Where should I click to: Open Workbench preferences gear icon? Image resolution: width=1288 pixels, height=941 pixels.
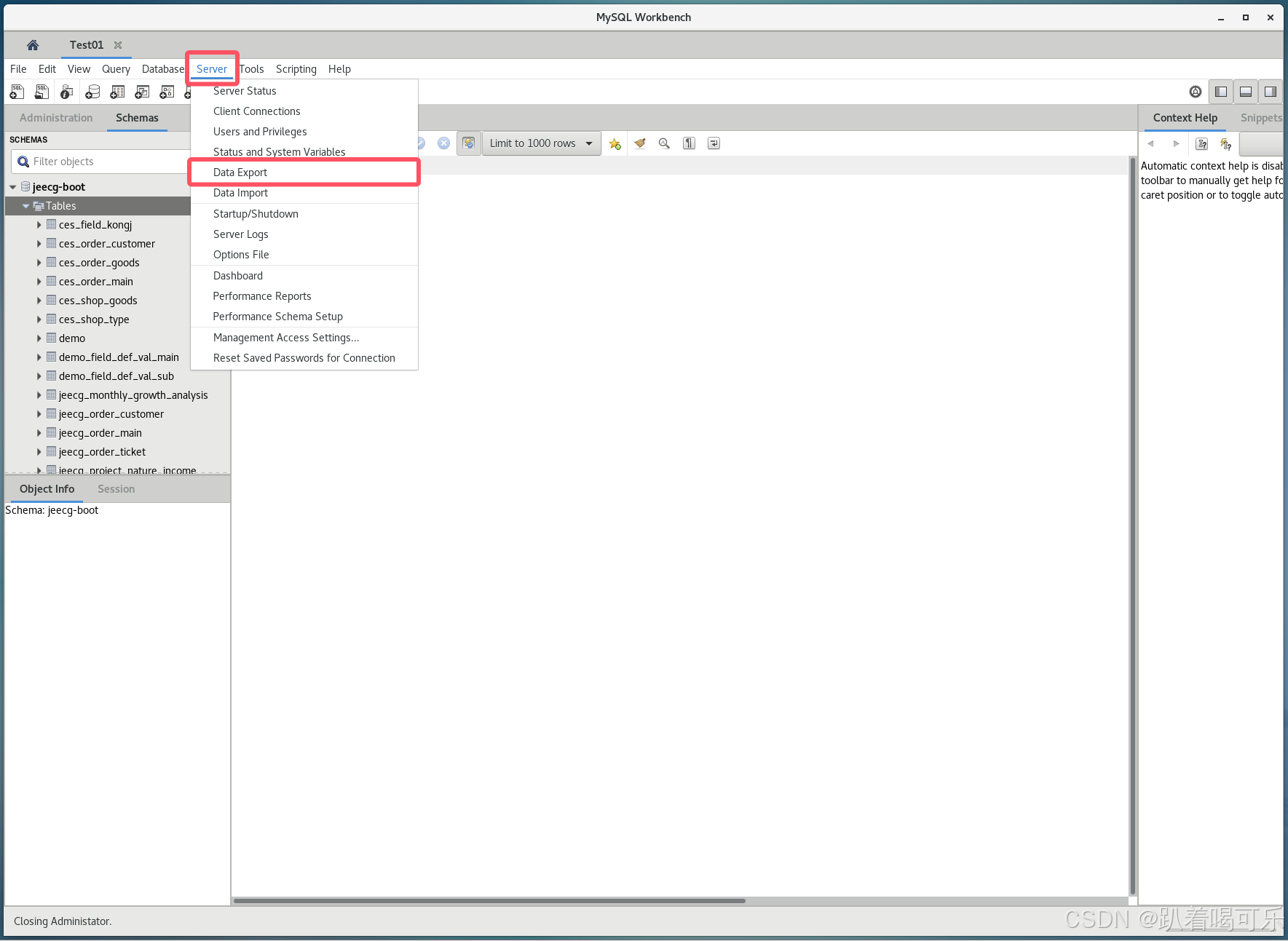(x=1196, y=92)
